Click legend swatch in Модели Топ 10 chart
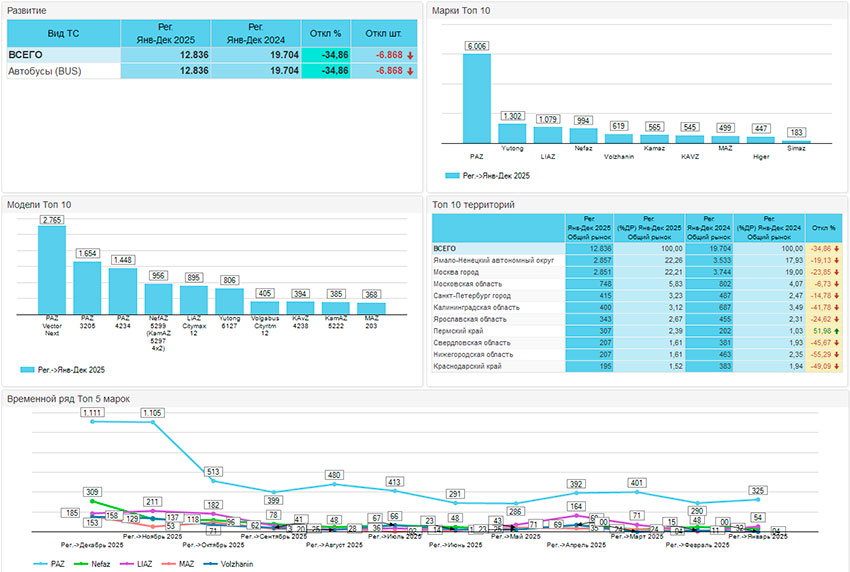This screenshot has height=572, width=850. coord(27,370)
